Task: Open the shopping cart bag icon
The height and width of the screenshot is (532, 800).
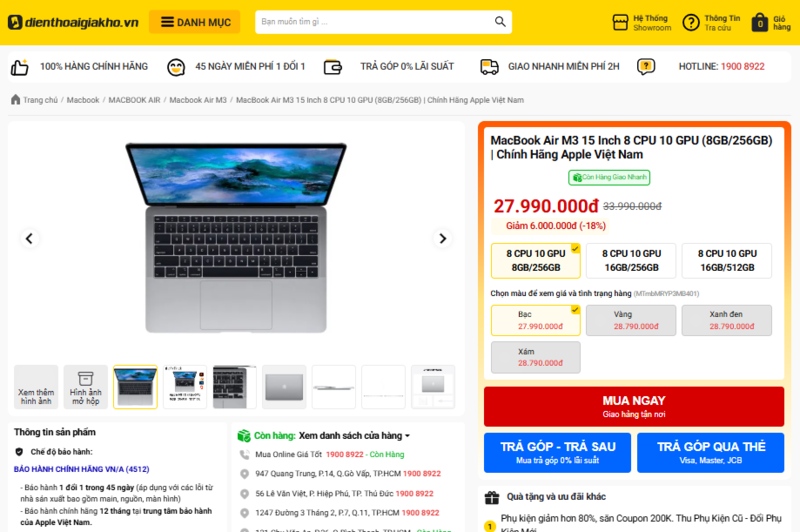Action: click(760, 22)
